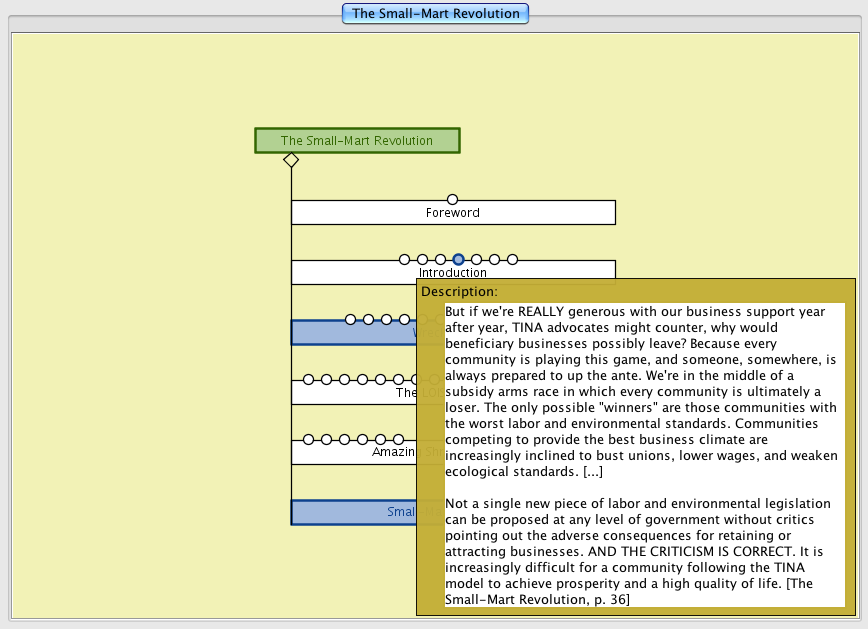
Task: Select the Amazing chapter node
Action: [x=352, y=452]
